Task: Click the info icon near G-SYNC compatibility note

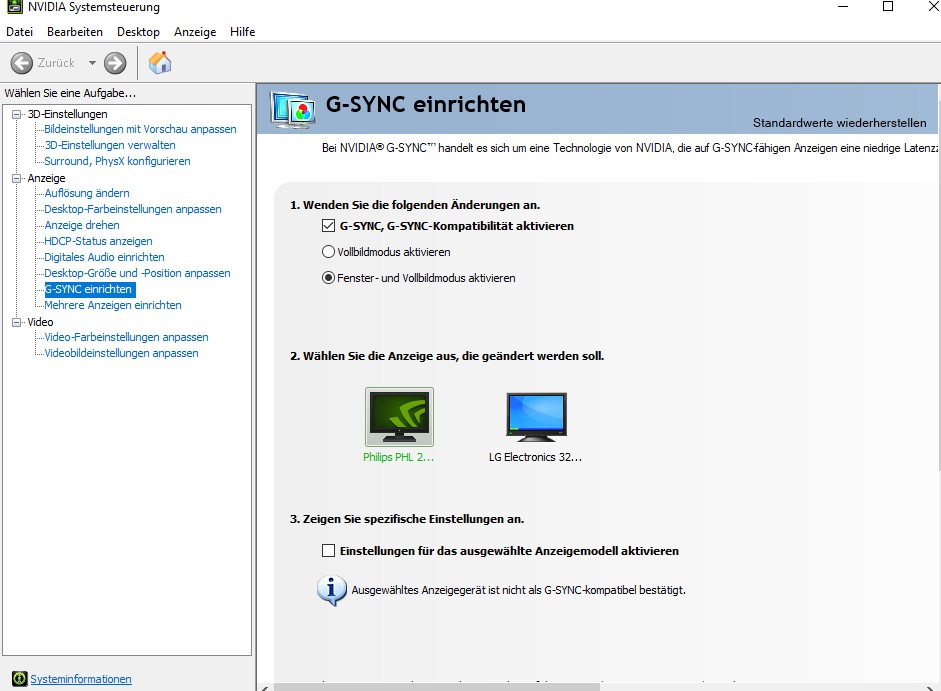Action: [332, 590]
